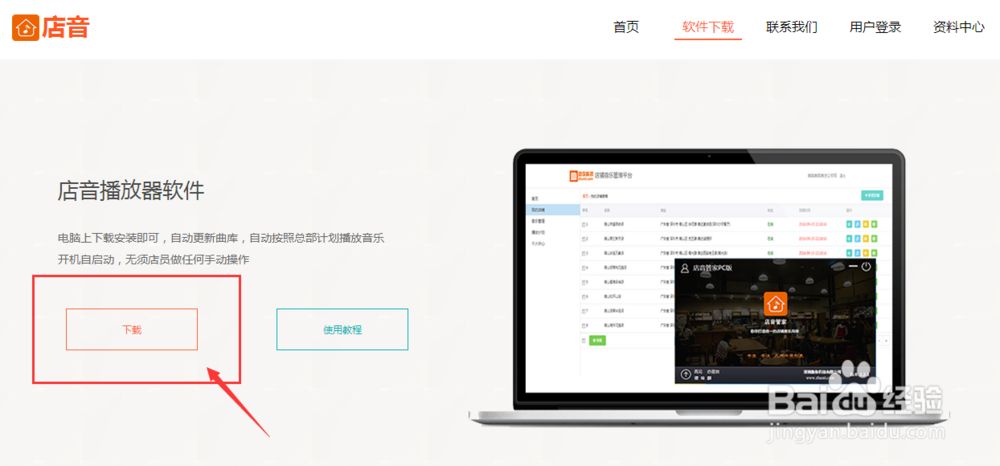
Task: Click the power icon in 店音管家PC版 window
Action: [865, 266]
